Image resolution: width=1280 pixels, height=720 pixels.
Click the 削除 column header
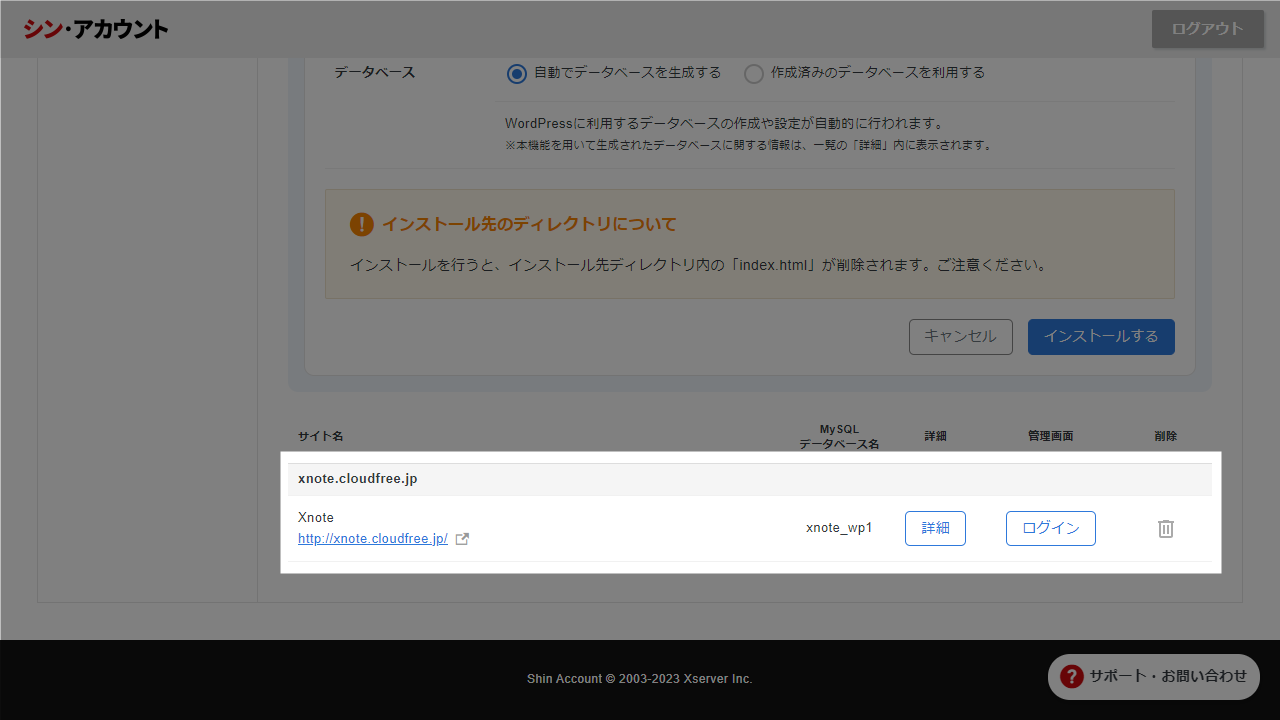(x=1165, y=437)
